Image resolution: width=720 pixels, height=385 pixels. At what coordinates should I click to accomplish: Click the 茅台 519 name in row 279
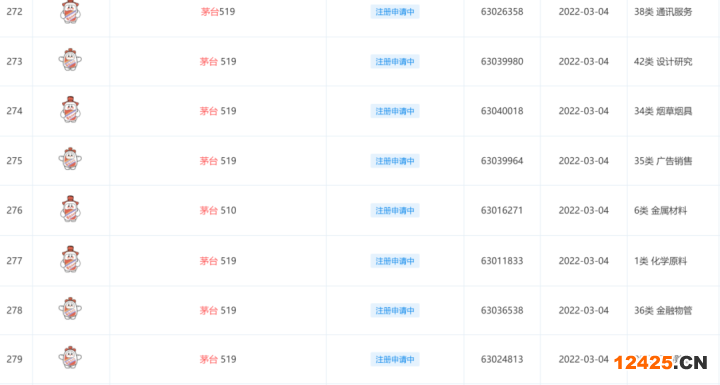(x=218, y=359)
